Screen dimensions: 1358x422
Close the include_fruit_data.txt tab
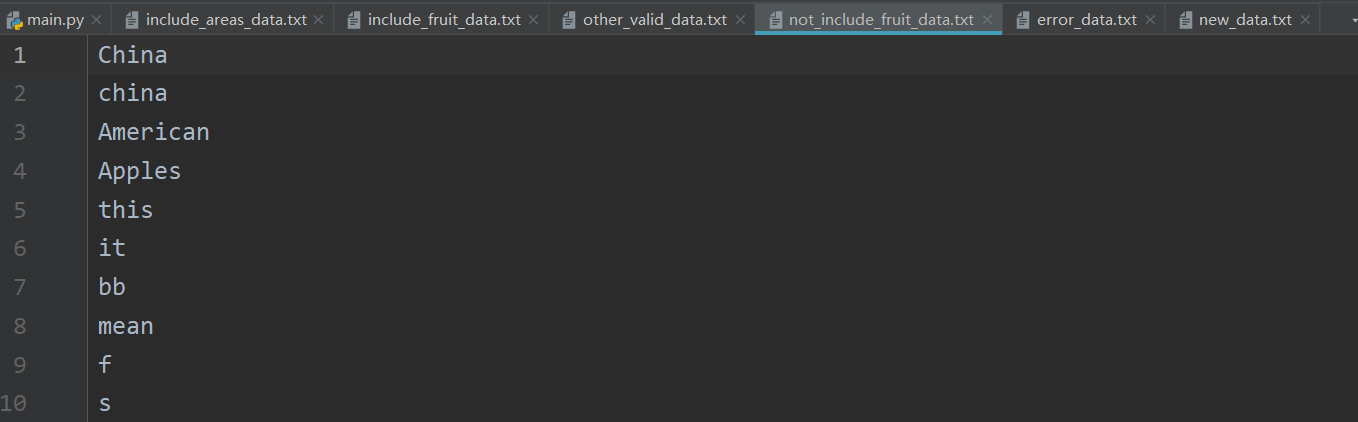(x=532, y=20)
